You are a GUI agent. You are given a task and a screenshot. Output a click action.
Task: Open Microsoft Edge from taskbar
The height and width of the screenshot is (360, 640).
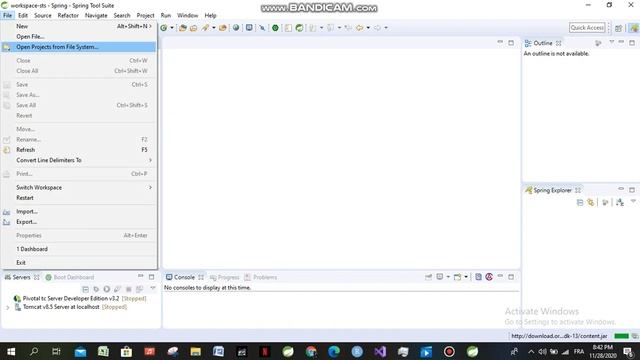pyautogui.click(x=334, y=351)
